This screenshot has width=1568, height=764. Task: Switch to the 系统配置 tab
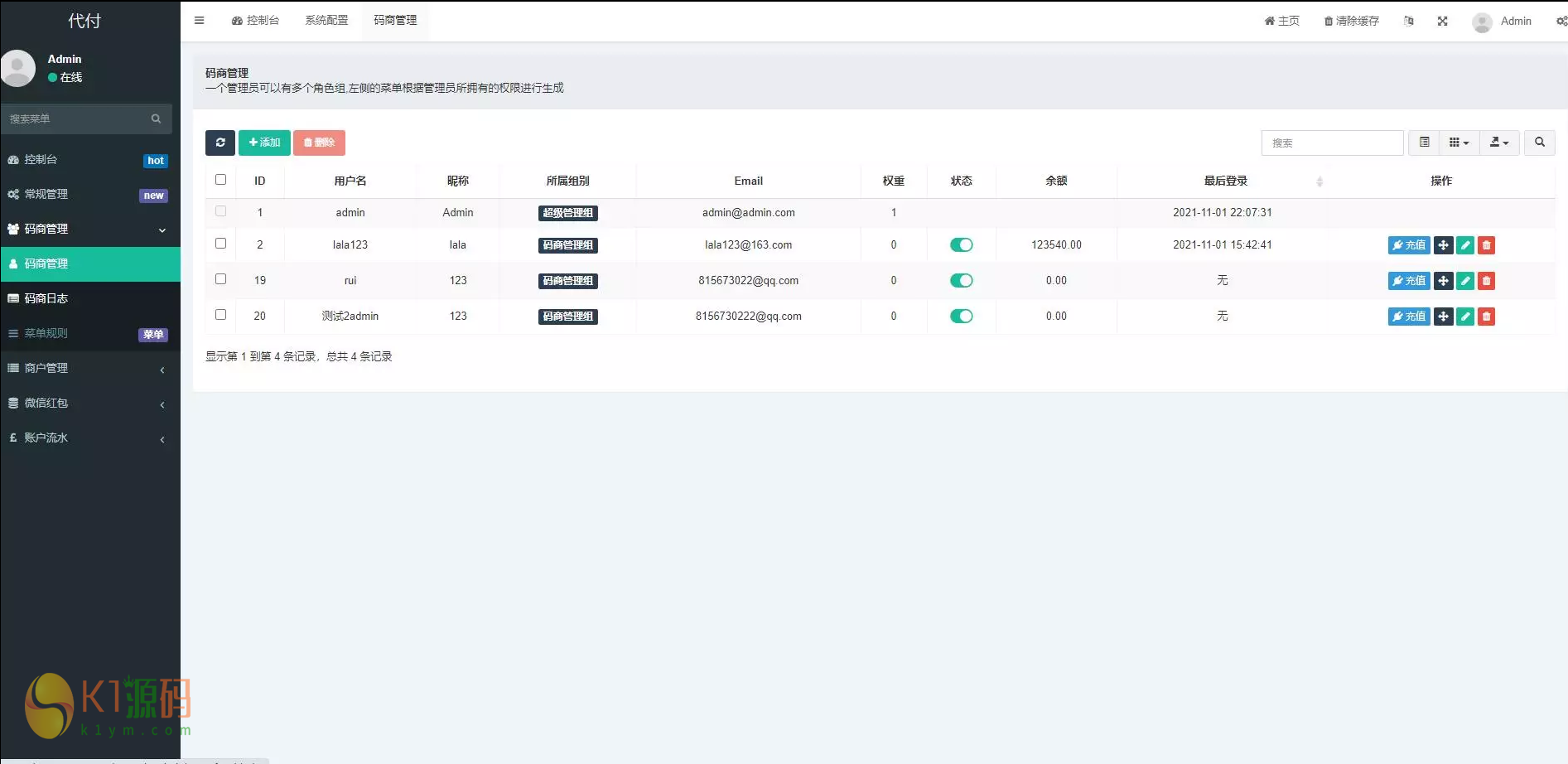click(326, 21)
